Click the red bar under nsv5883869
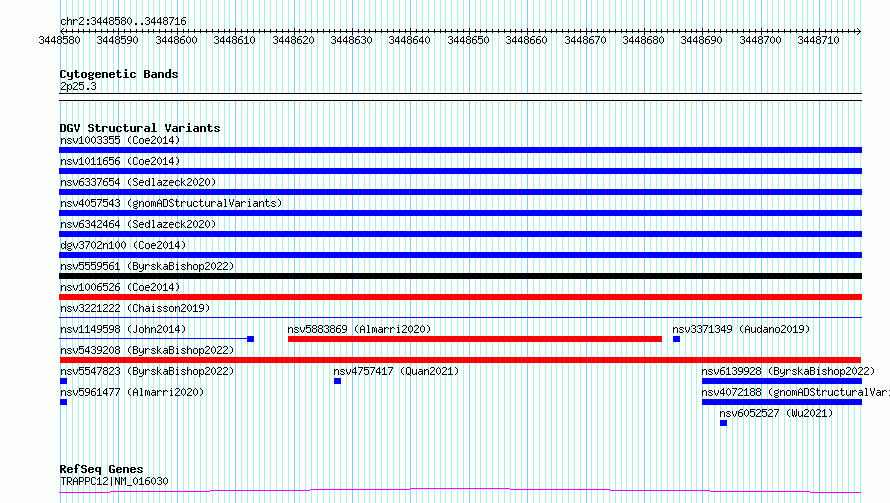890x503 pixels. tap(475, 339)
